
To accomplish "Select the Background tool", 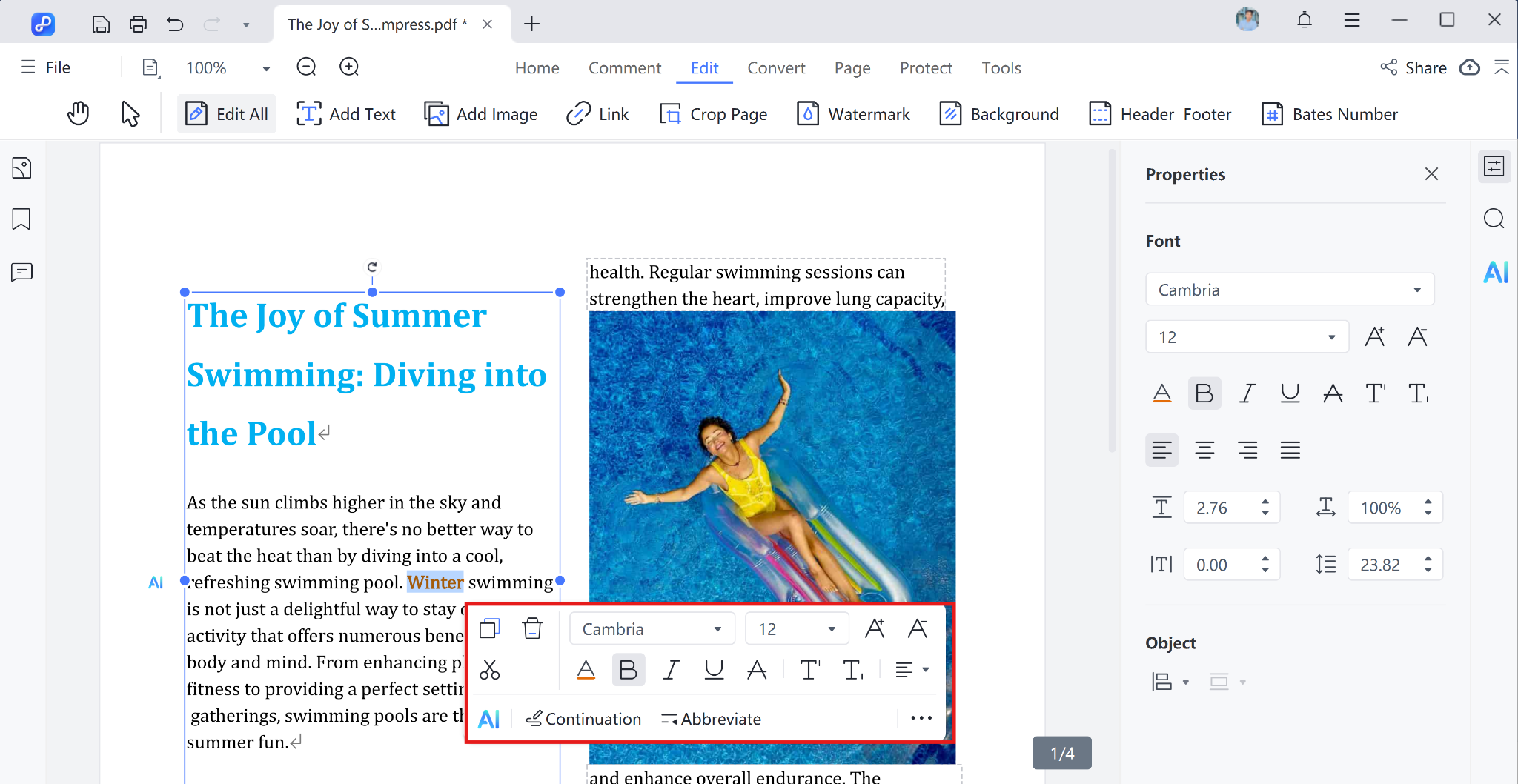I will [x=999, y=113].
